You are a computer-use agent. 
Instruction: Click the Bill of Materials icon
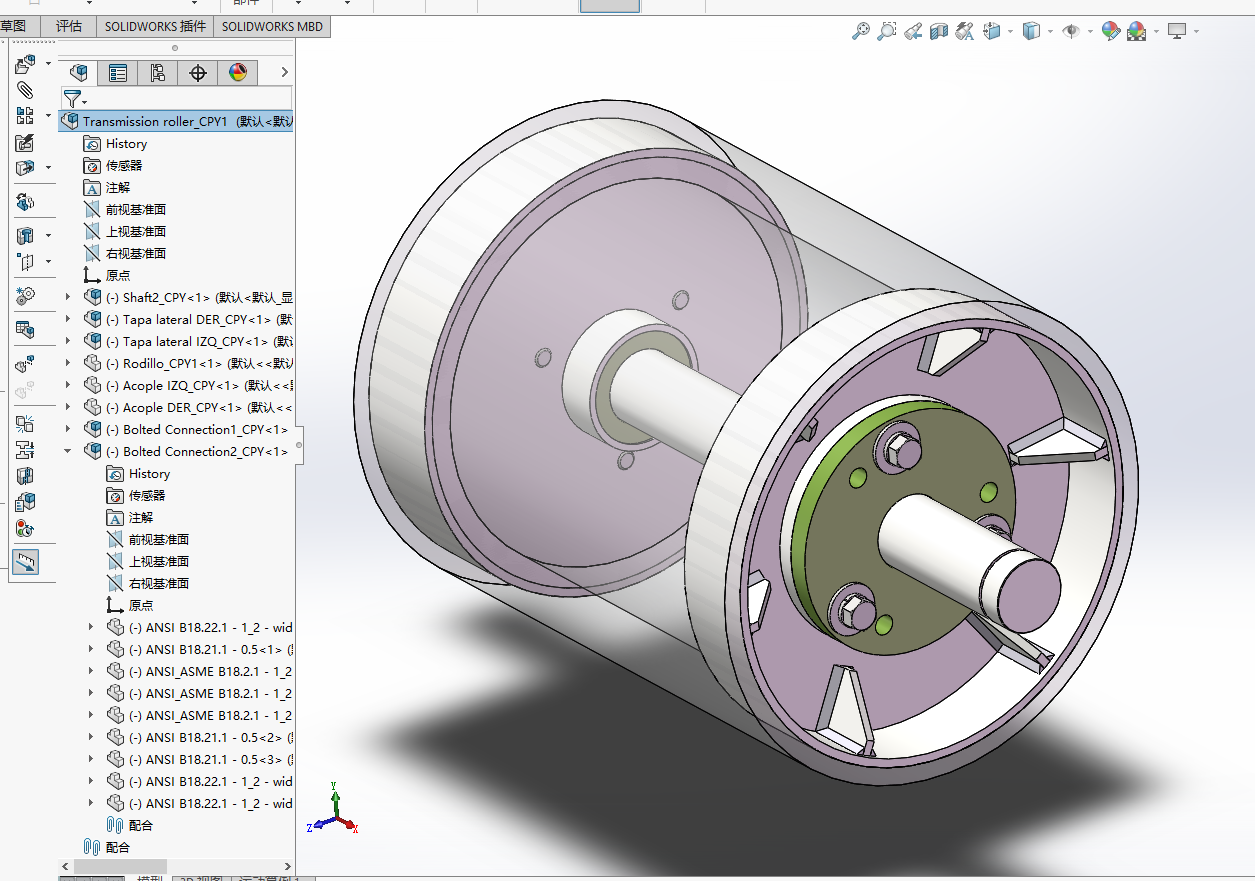25,330
